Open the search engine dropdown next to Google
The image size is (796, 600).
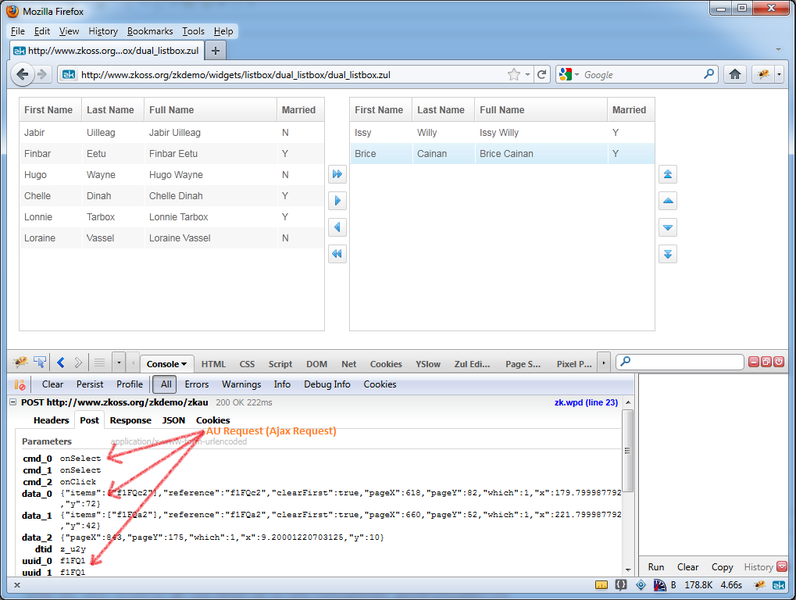577,75
